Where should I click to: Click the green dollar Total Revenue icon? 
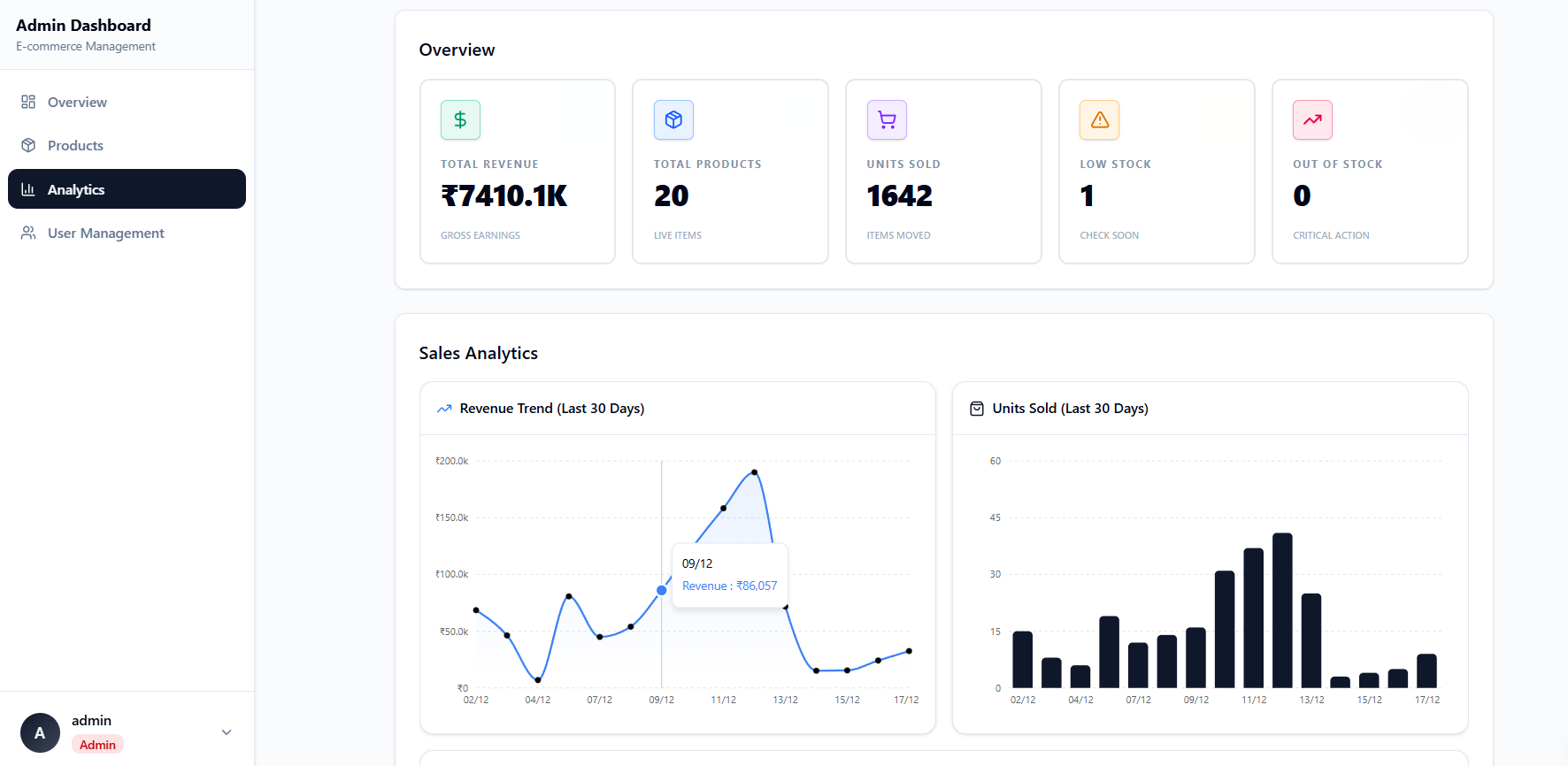coord(460,119)
